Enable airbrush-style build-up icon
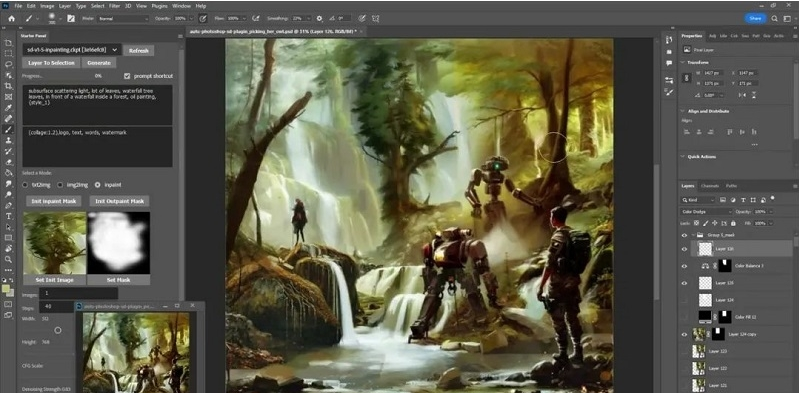 (255, 18)
